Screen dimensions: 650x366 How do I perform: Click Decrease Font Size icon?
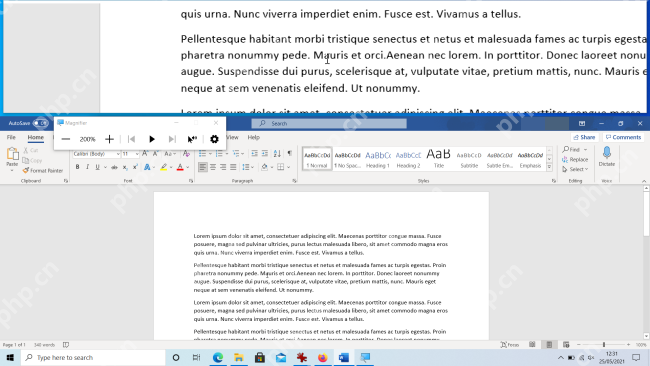pyautogui.click(x=155, y=154)
